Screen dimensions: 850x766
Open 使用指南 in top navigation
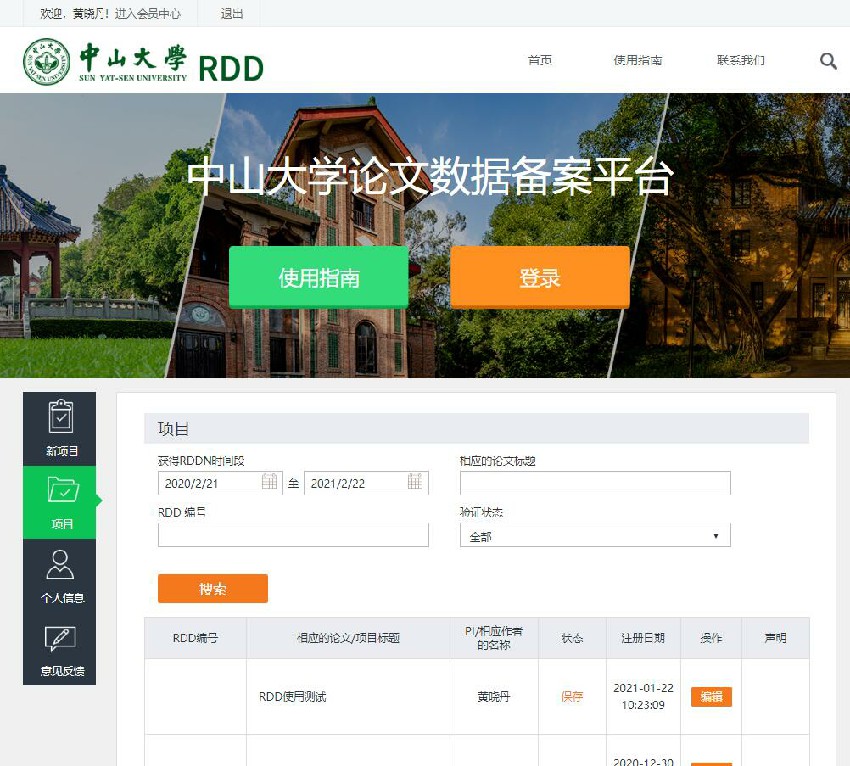point(638,60)
